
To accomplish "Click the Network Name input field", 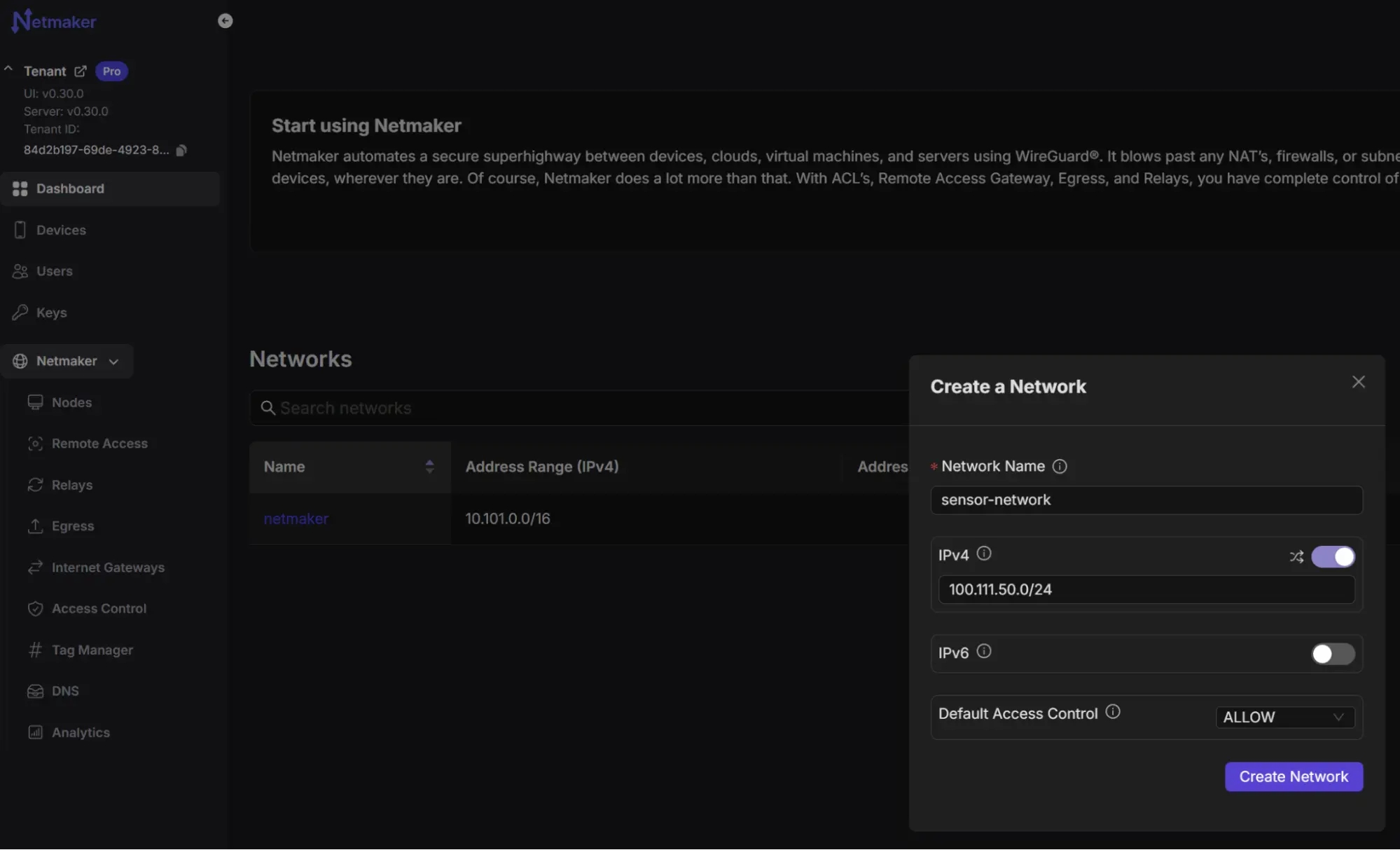I will (x=1146, y=500).
